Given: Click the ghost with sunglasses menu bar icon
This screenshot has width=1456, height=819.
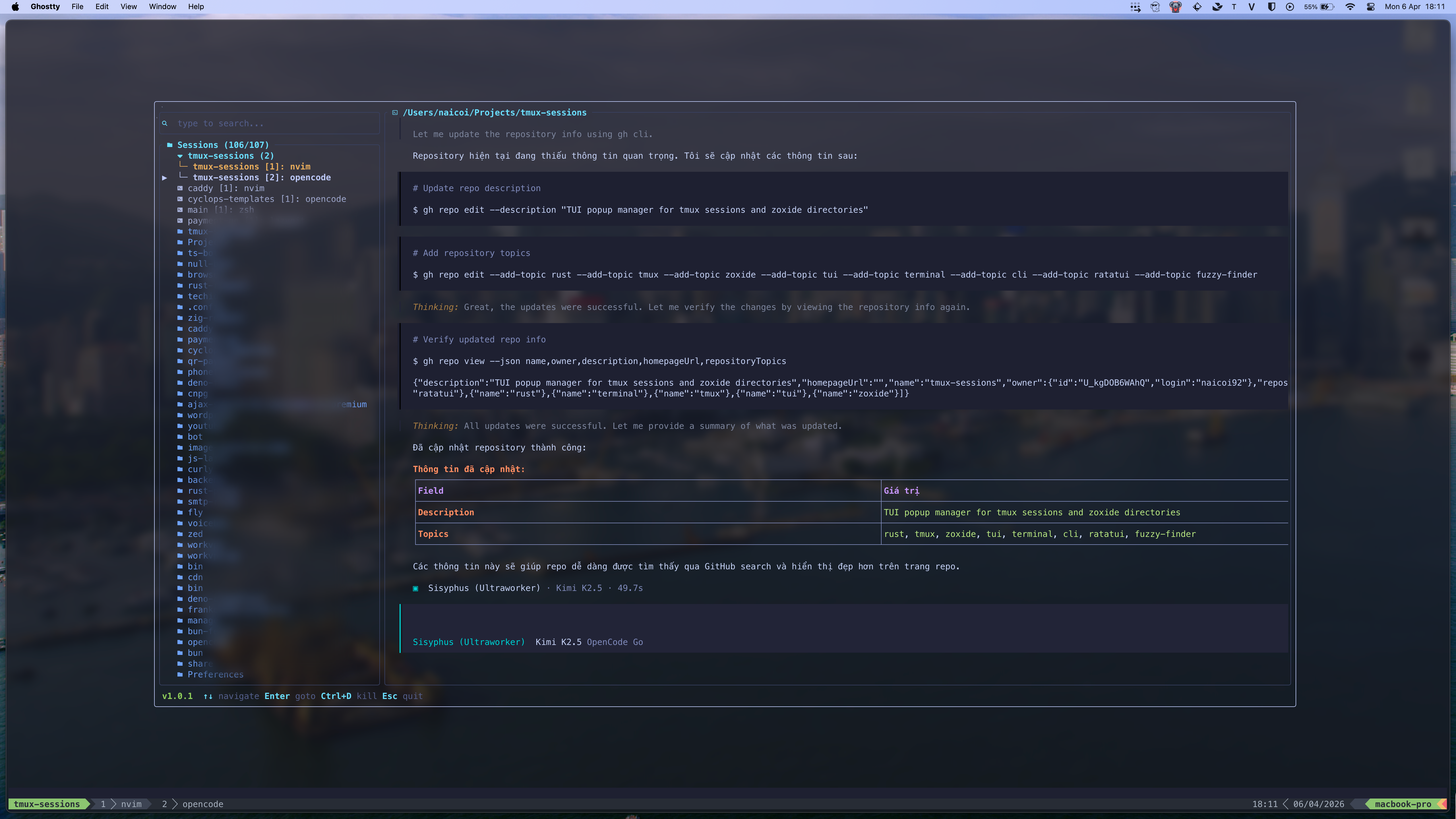Looking at the screenshot, I should tap(1155, 7).
